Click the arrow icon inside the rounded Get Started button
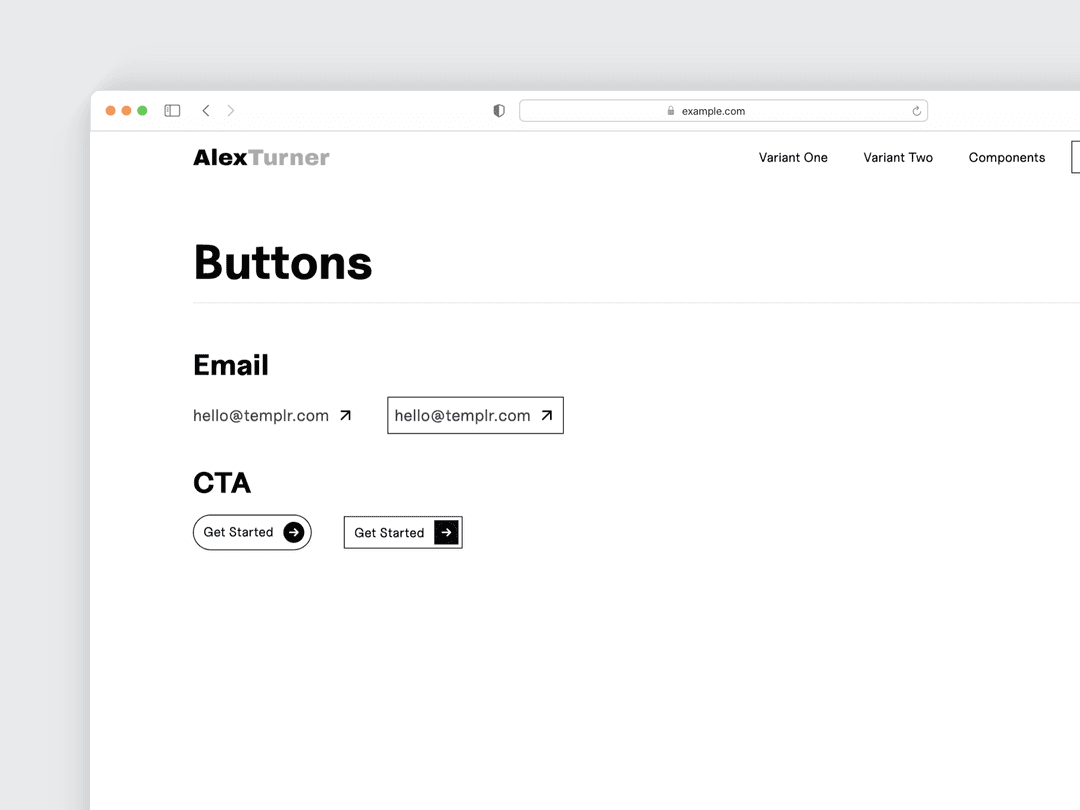The width and height of the screenshot is (1080, 810). point(294,532)
